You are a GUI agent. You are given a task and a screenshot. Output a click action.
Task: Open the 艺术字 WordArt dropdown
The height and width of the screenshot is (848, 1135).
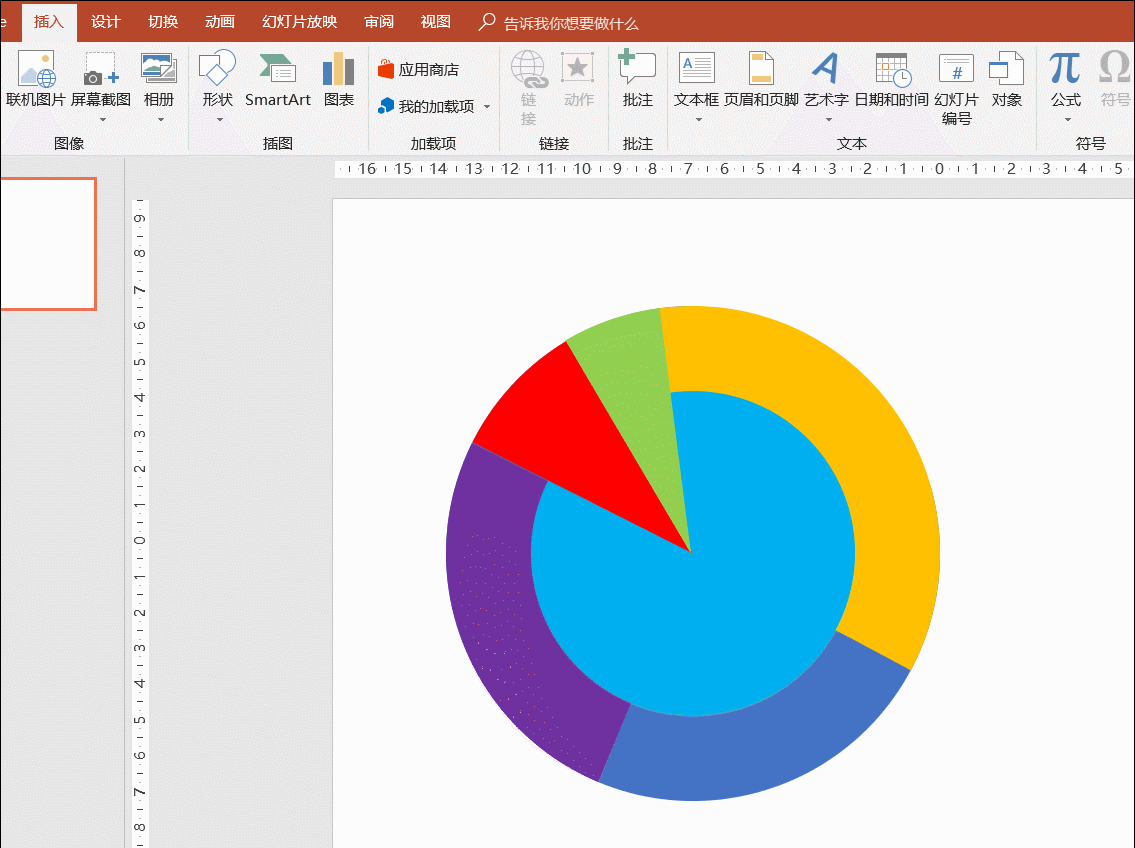pyautogui.click(x=827, y=120)
